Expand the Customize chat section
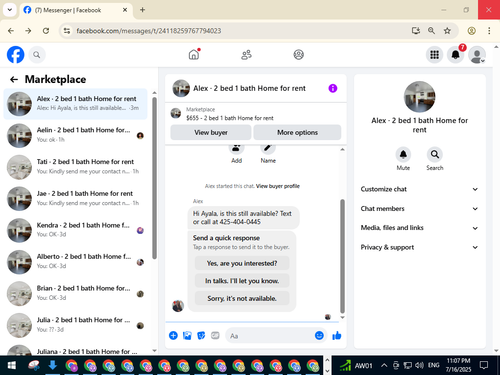500x375 pixels. (x=419, y=189)
